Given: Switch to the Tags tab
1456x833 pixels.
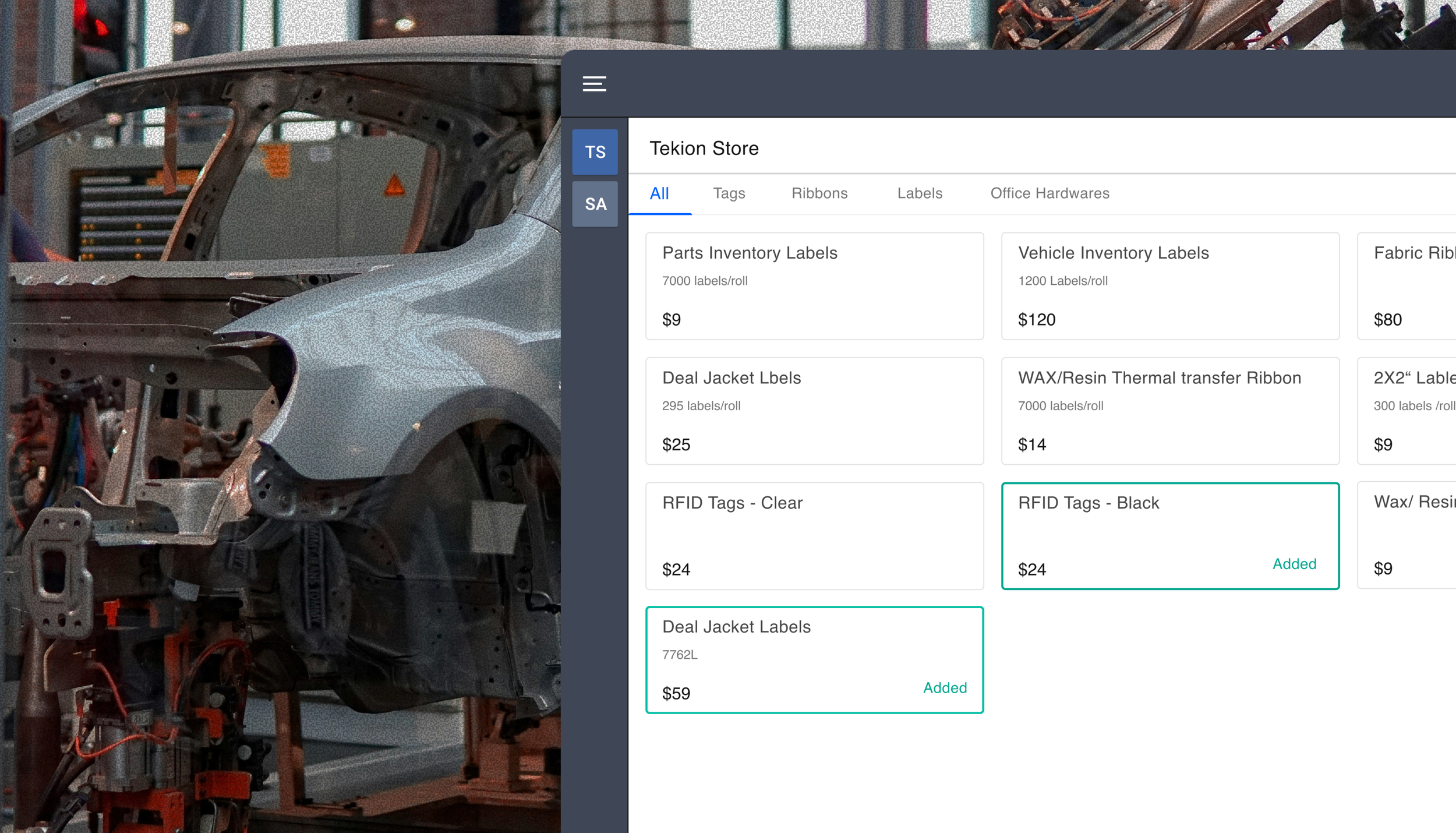Looking at the screenshot, I should tap(729, 193).
